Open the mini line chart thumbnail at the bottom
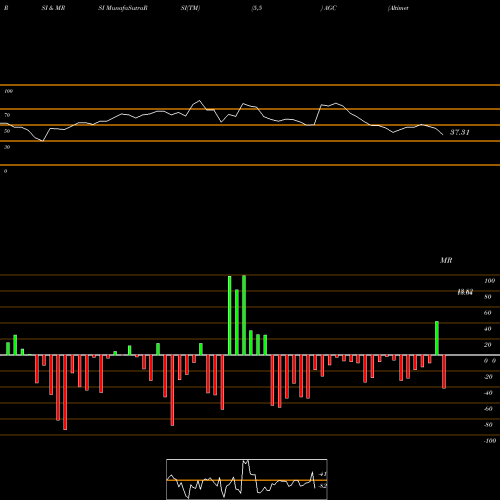This screenshot has width=500, height=500. [x=247, y=479]
